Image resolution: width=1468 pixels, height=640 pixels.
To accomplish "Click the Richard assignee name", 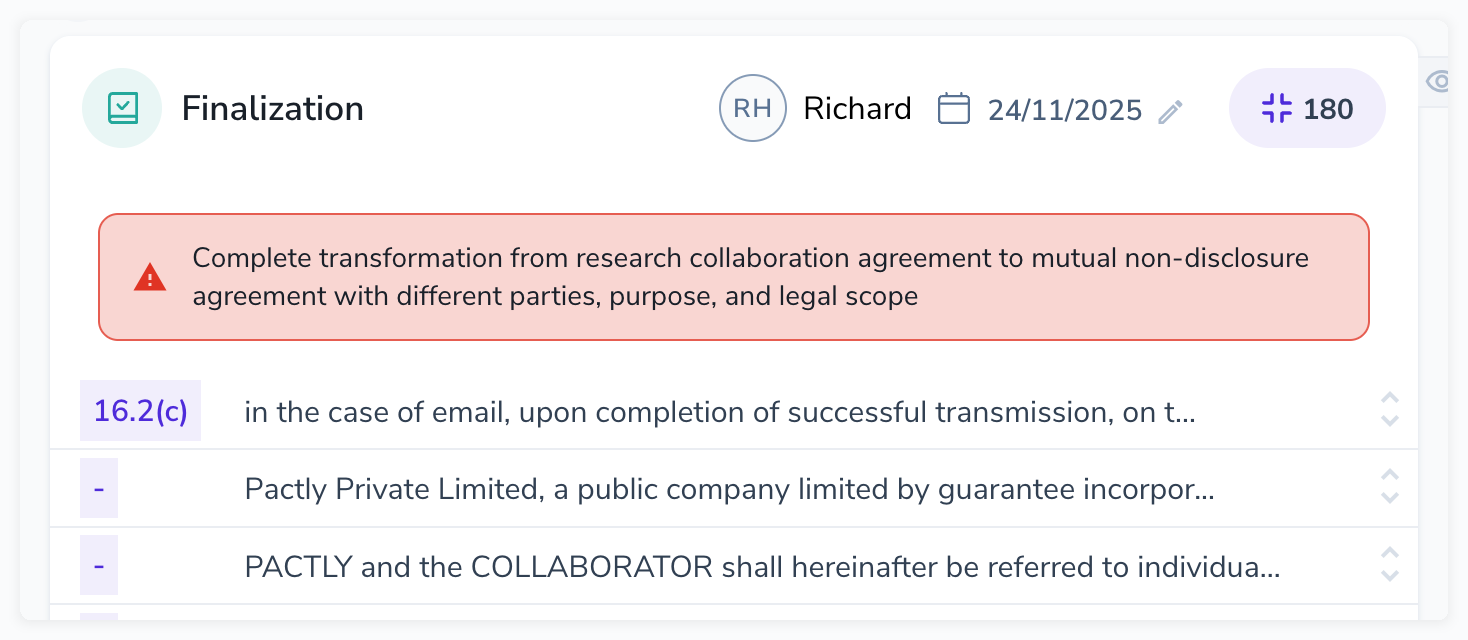I will point(857,108).
